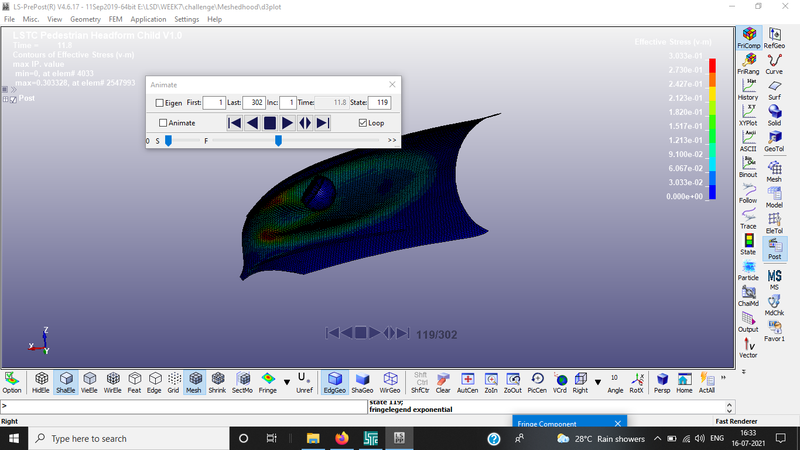Select the EdgGeo edge geometry icon

[x=335, y=383]
